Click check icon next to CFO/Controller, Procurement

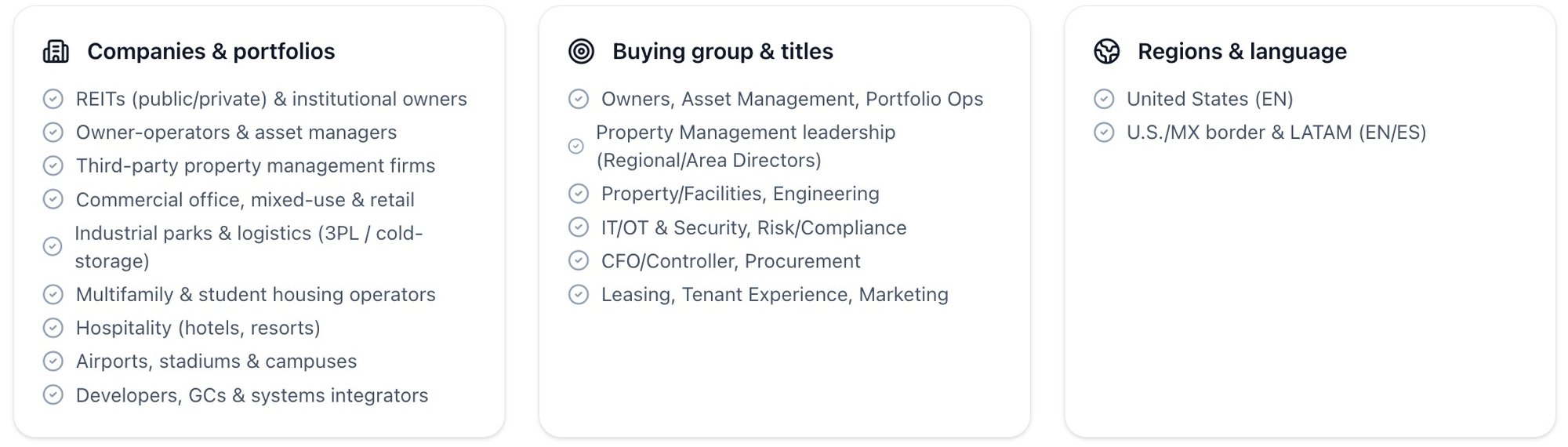(579, 261)
